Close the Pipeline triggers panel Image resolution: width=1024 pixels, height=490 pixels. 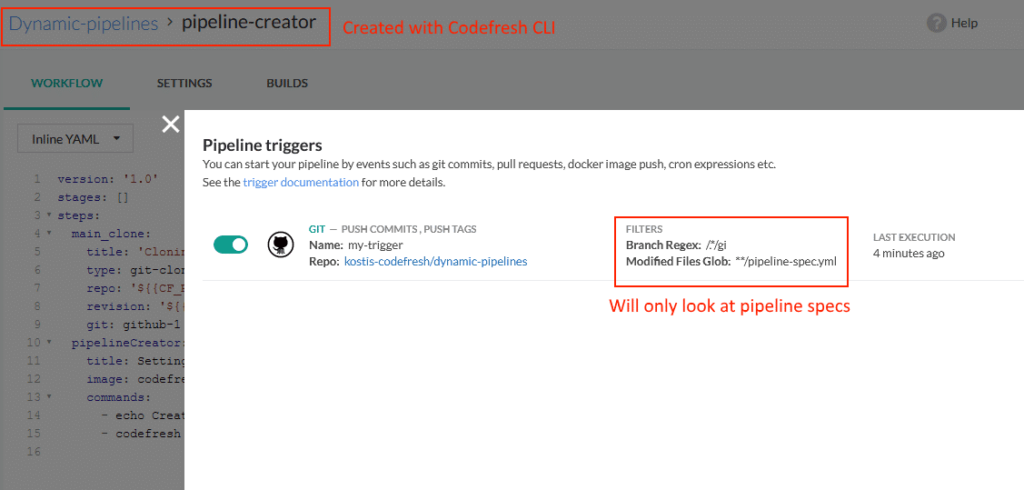coord(171,124)
